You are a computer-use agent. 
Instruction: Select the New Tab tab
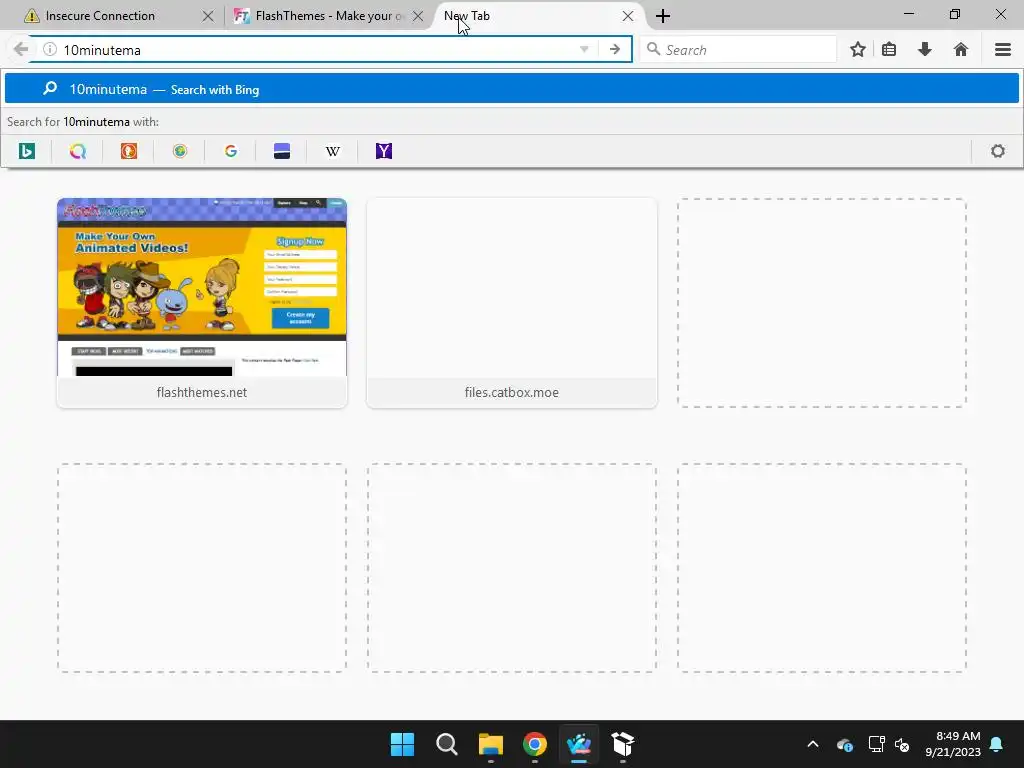click(x=534, y=16)
